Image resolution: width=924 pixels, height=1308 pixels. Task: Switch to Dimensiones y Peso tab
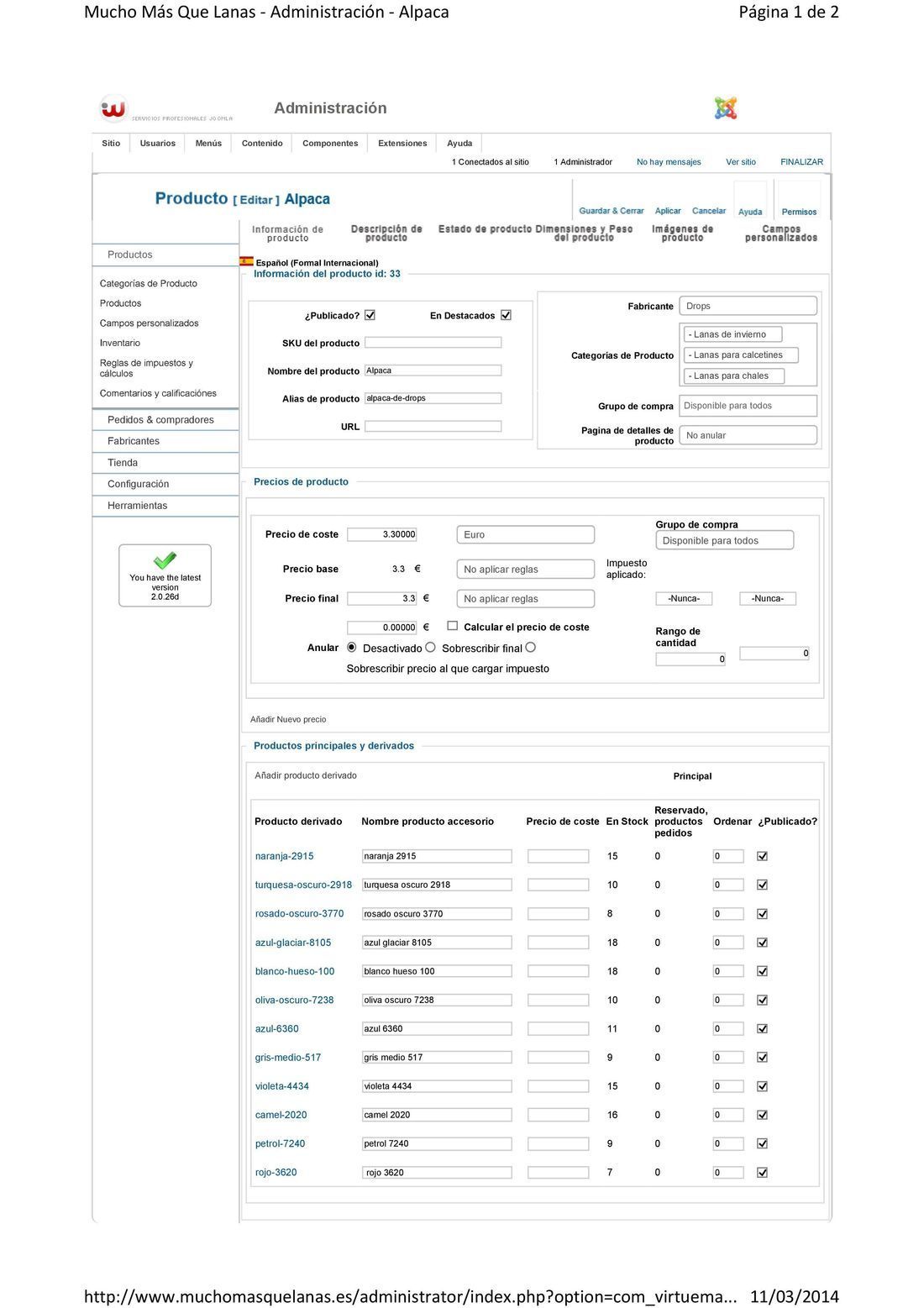point(584,234)
